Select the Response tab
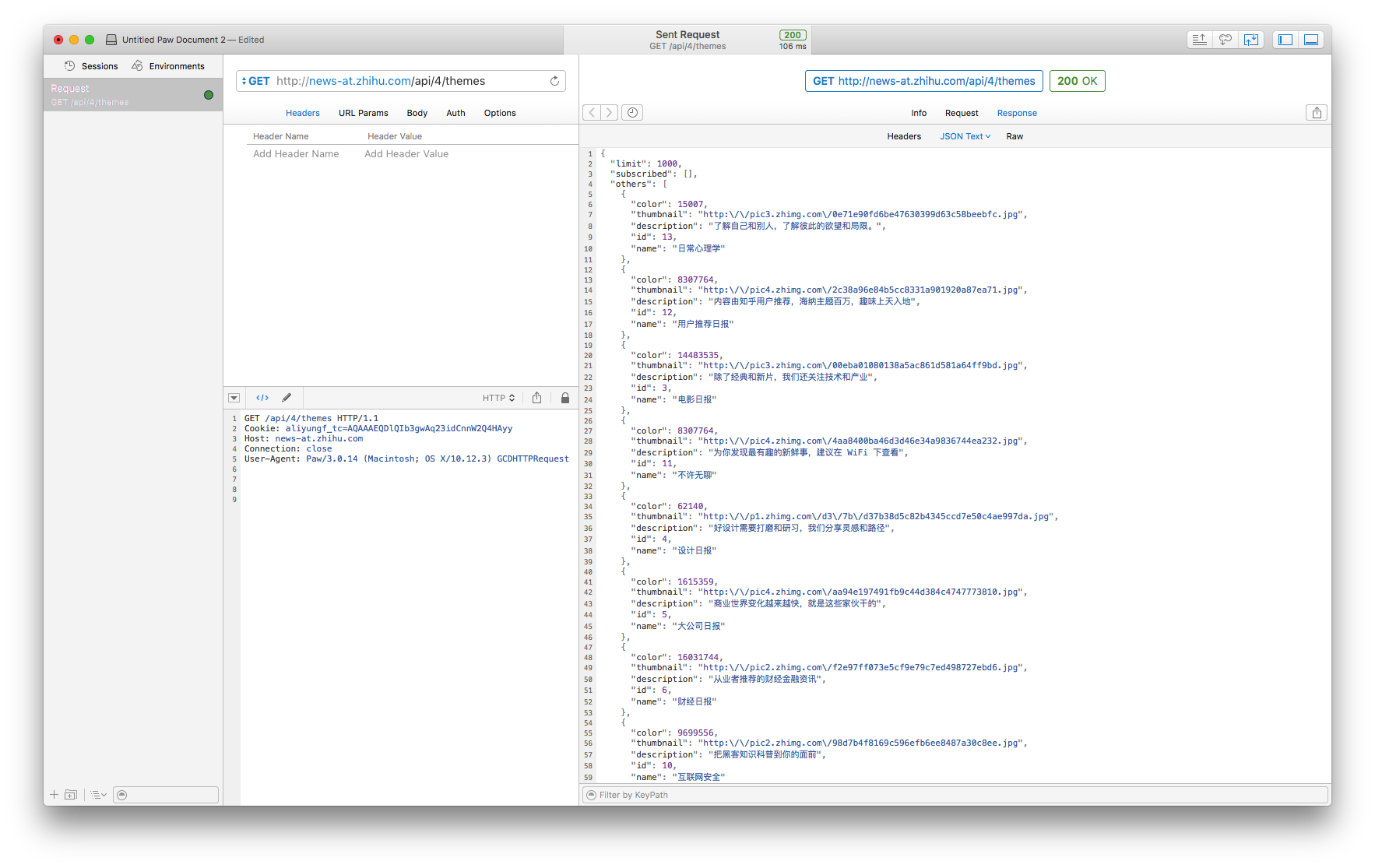The width and height of the screenshot is (1375, 868). click(x=1017, y=113)
